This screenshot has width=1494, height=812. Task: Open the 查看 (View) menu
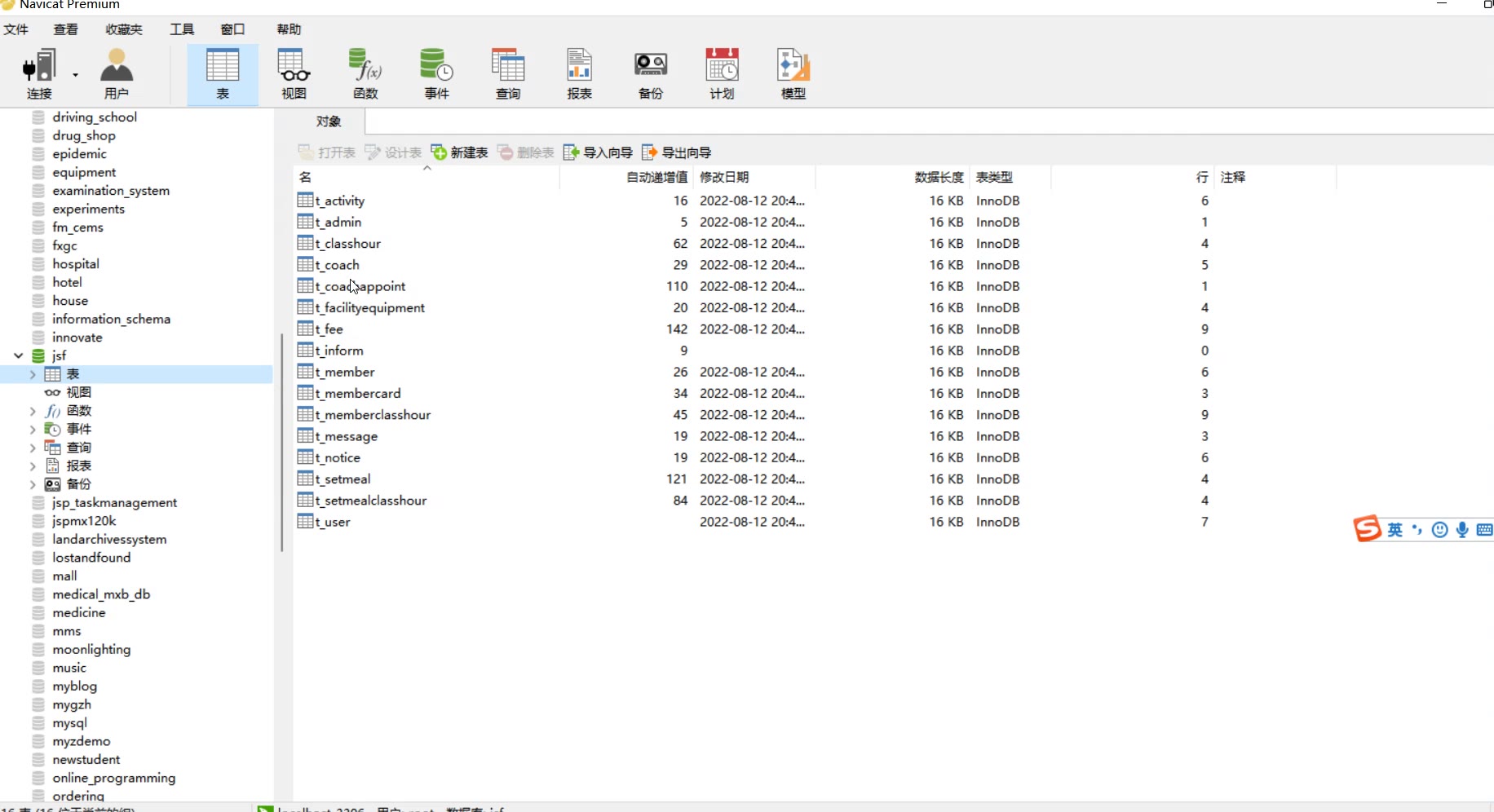point(66,29)
